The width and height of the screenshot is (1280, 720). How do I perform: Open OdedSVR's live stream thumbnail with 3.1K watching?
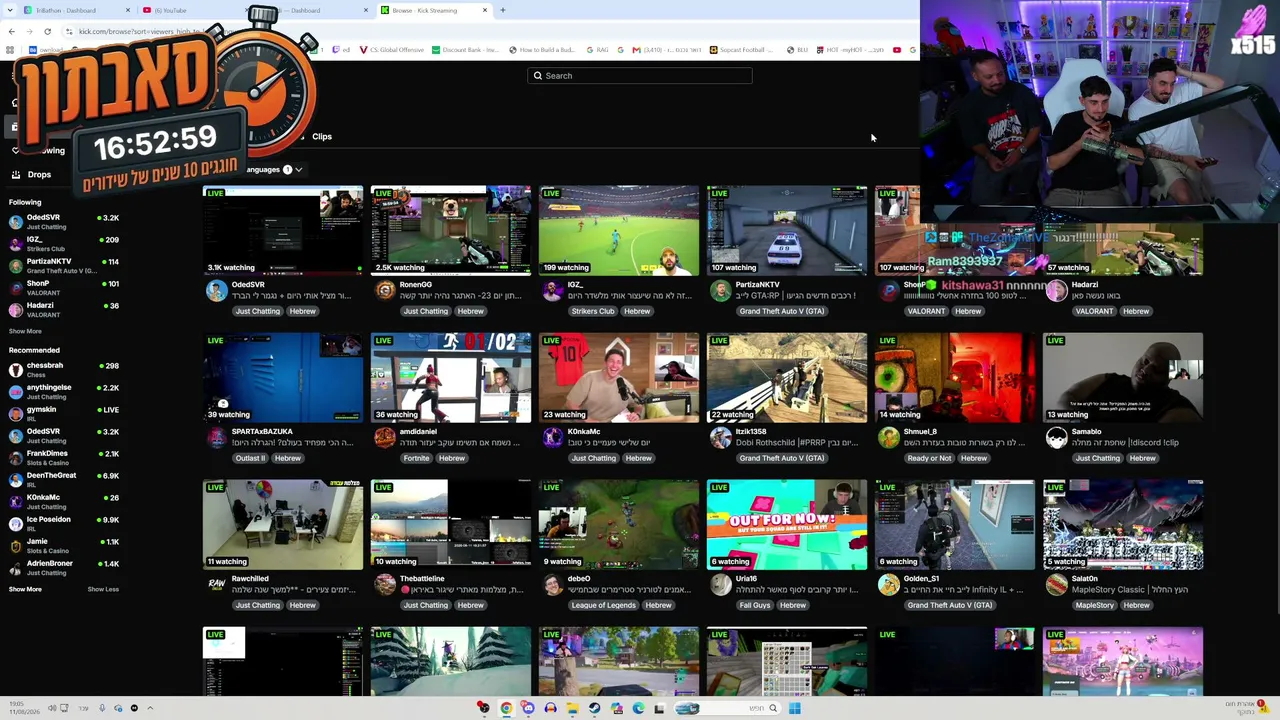click(283, 230)
